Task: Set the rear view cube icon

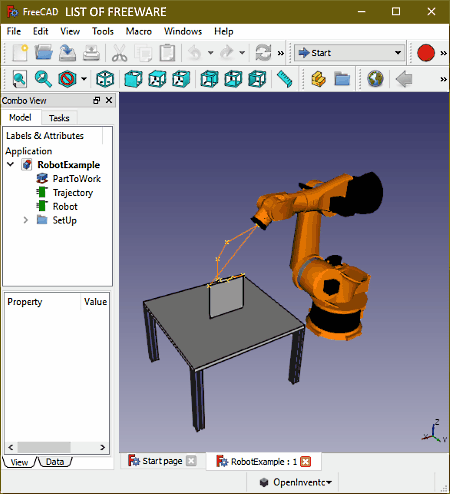Action: click(209, 79)
